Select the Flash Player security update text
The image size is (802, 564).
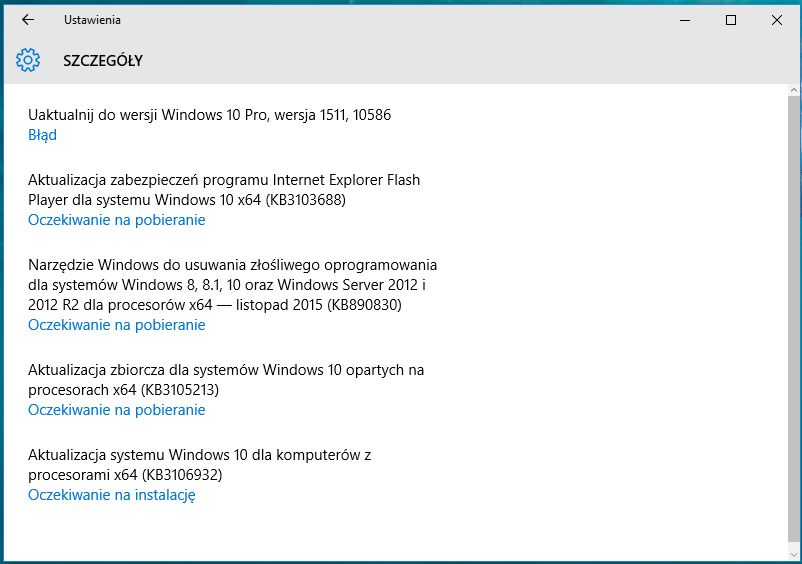pyautogui.click(x=224, y=190)
